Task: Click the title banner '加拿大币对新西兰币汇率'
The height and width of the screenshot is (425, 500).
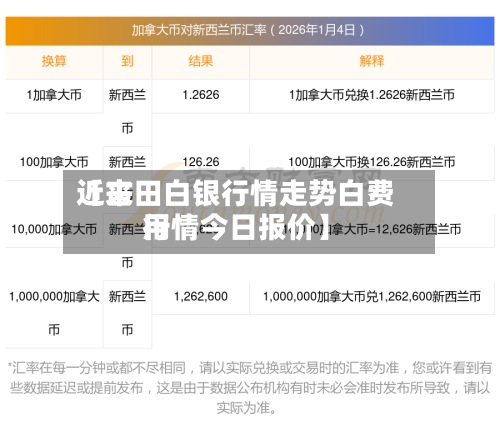Action: point(249,30)
